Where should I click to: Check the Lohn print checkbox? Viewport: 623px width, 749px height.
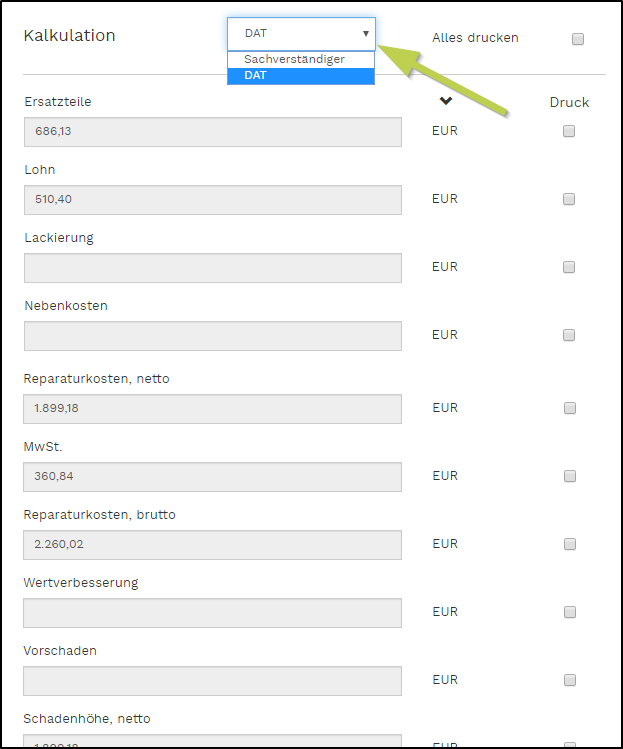pos(569,199)
